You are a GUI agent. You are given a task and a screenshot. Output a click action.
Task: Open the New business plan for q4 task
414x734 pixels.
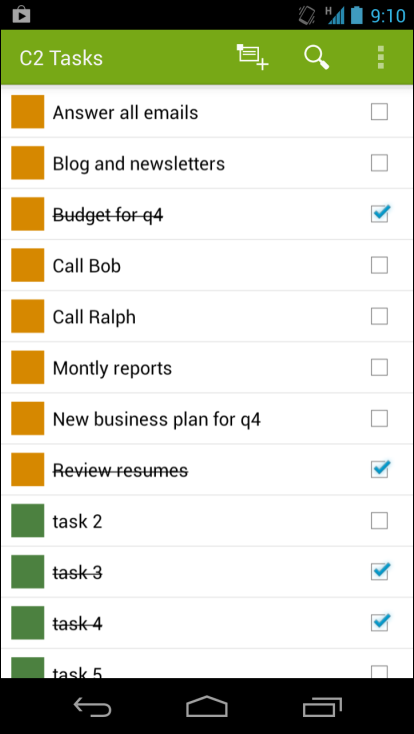coord(207,418)
